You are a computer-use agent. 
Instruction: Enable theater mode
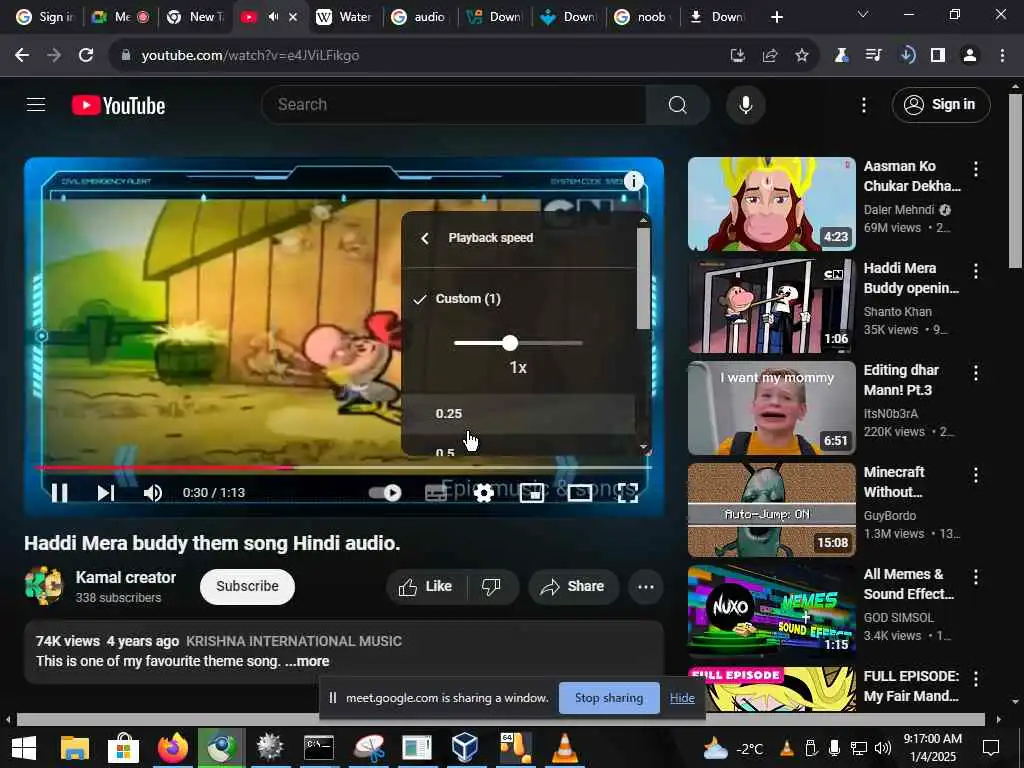point(580,493)
